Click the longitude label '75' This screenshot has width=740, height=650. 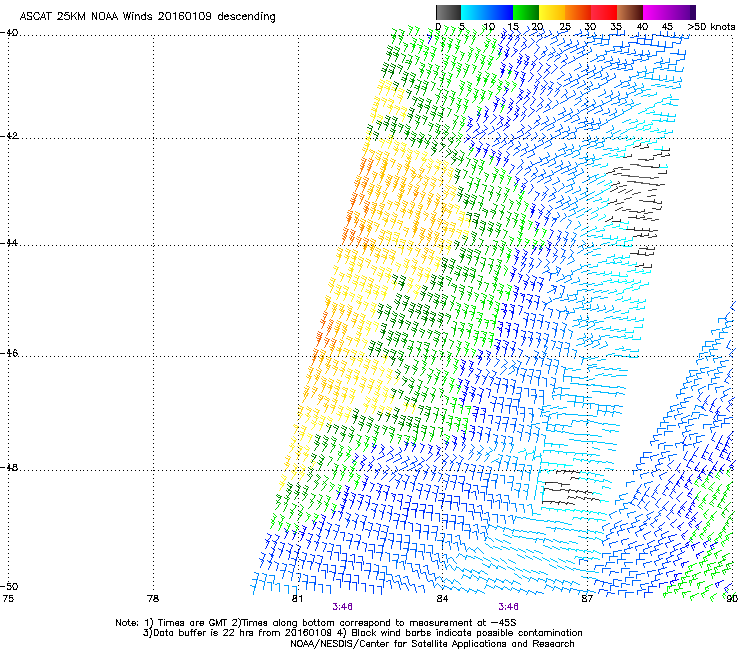click(x=8, y=599)
